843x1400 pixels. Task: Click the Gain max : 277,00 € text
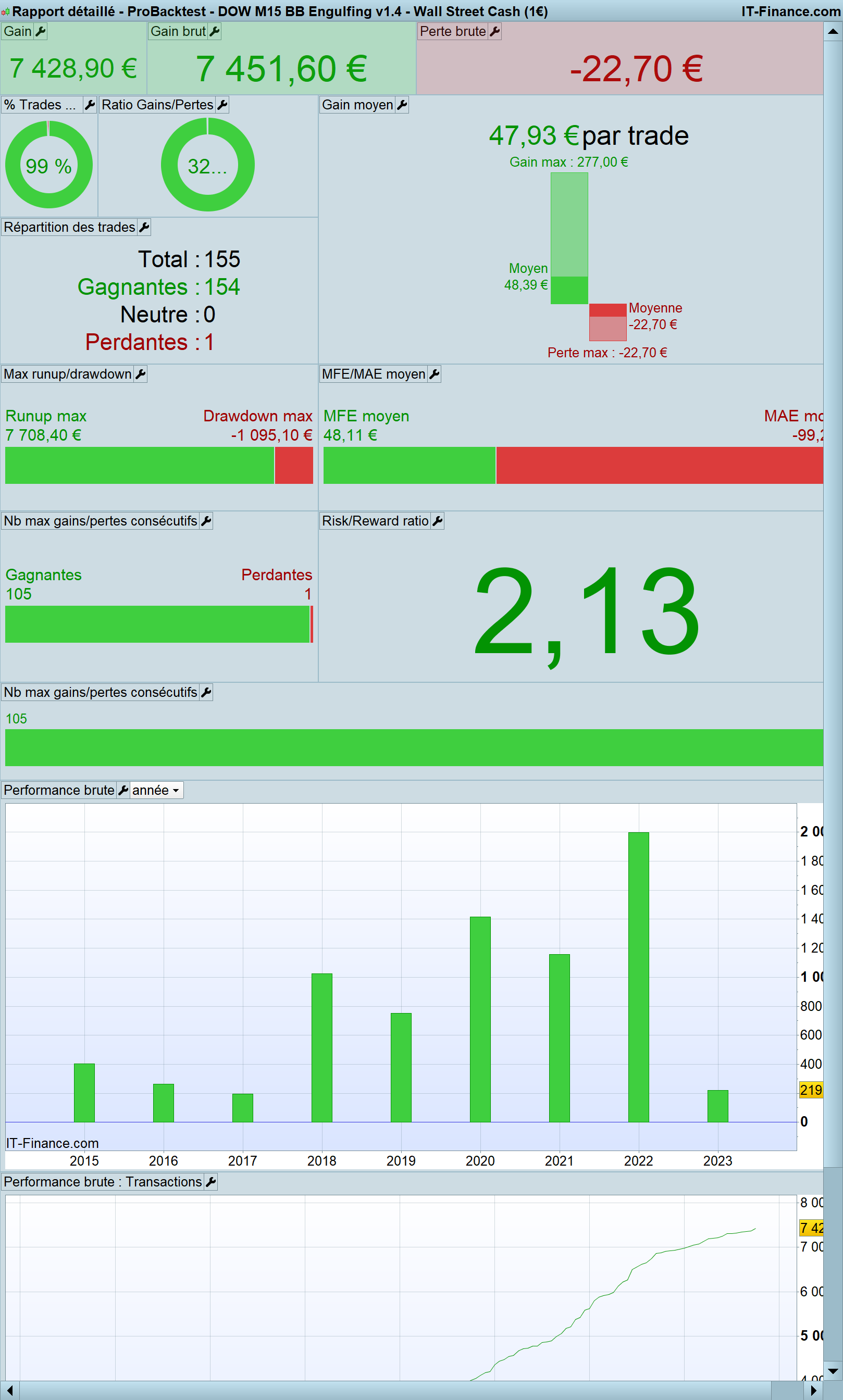[568, 162]
